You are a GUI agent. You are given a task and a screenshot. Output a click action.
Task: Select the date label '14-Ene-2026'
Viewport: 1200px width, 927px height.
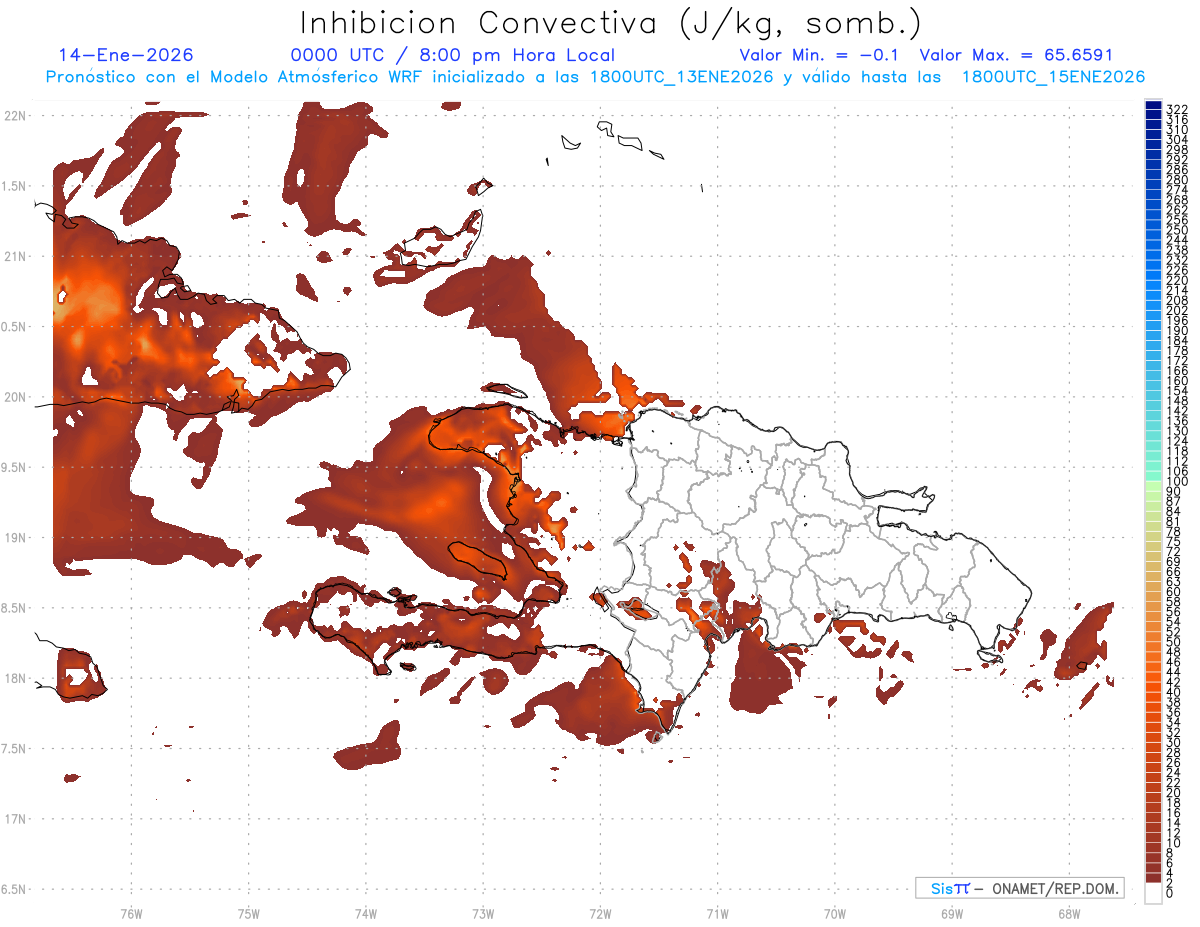point(125,56)
